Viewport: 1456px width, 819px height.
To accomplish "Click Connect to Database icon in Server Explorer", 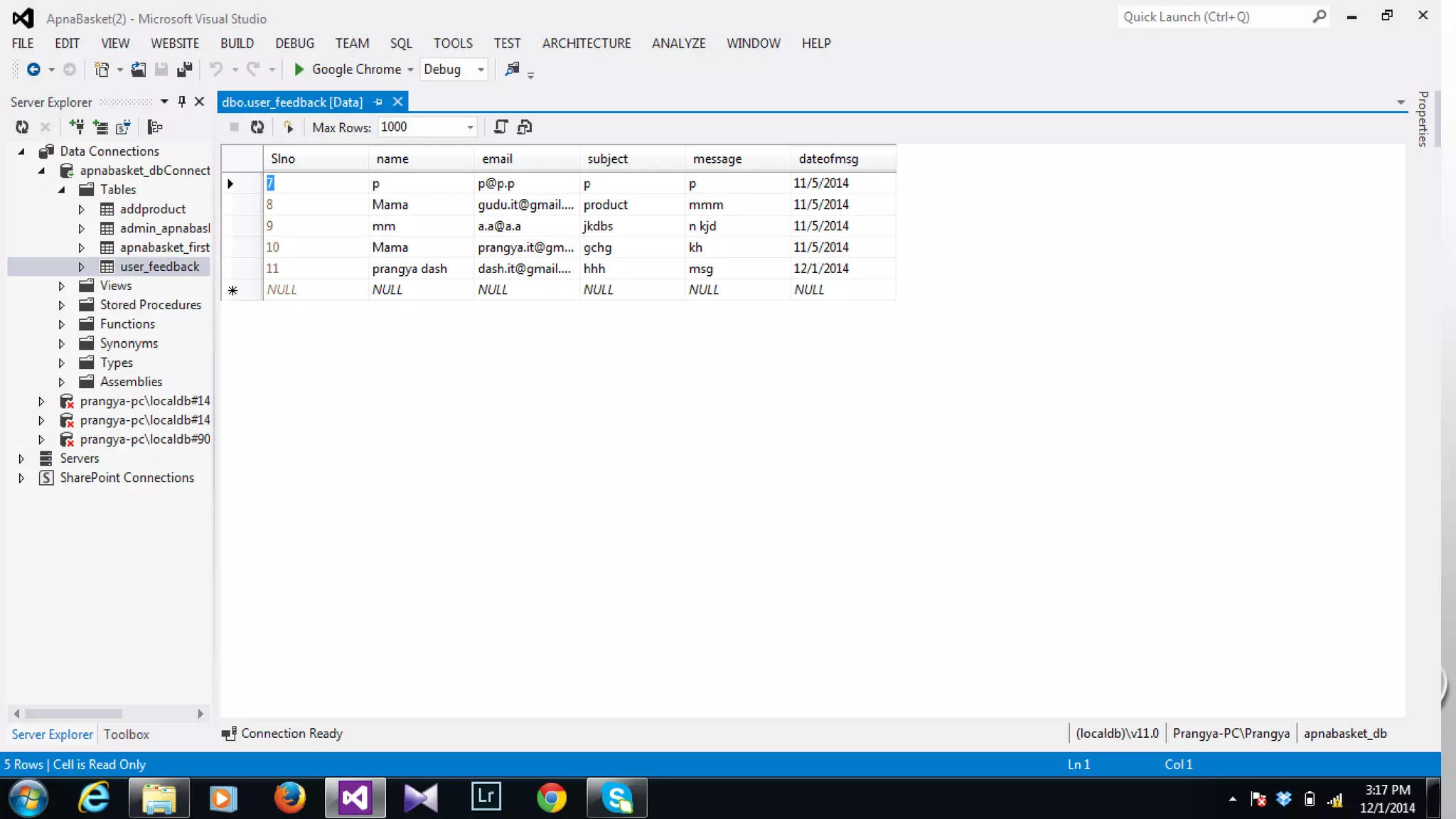I will [x=77, y=127].
